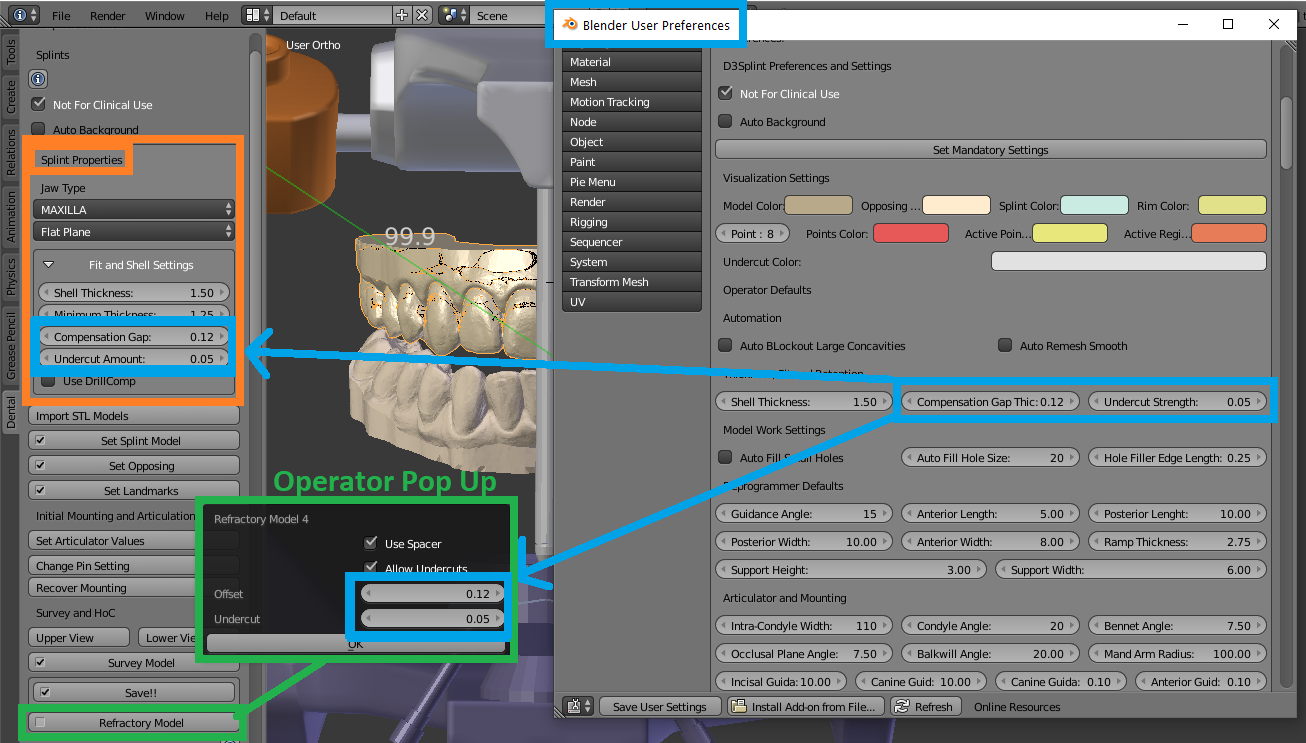
Task: Click Upper View button
Action: tap(80, 638)
